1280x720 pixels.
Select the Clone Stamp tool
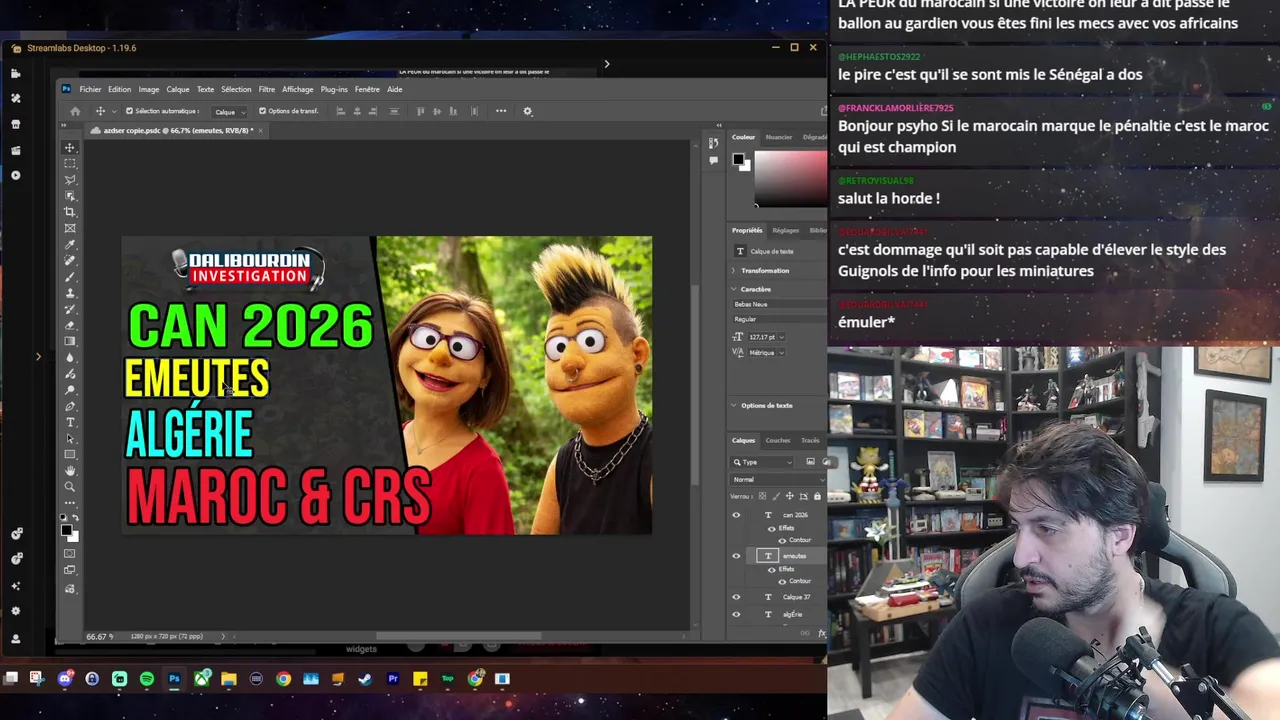point(70,293)
